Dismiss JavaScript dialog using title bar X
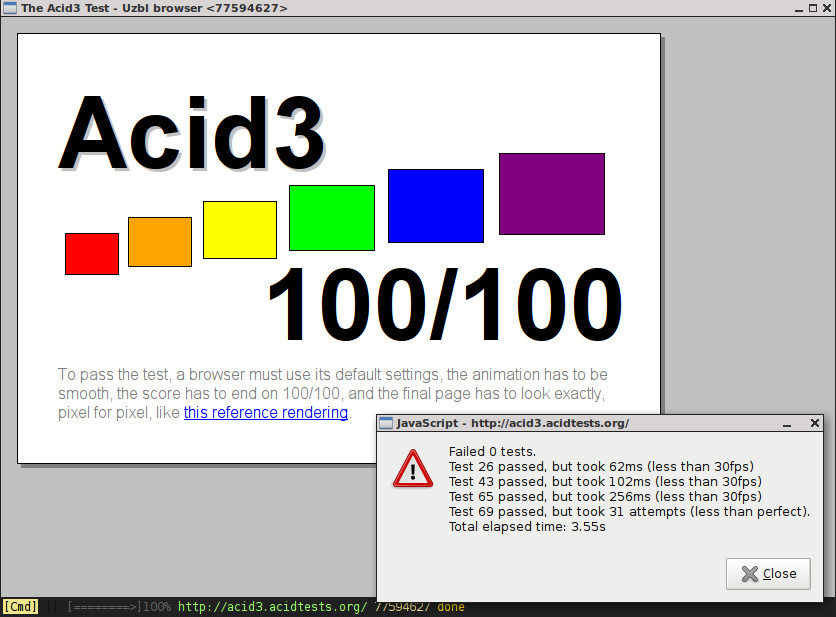The width and height of the screenshot is (836, 617). [x=815, y=423]
